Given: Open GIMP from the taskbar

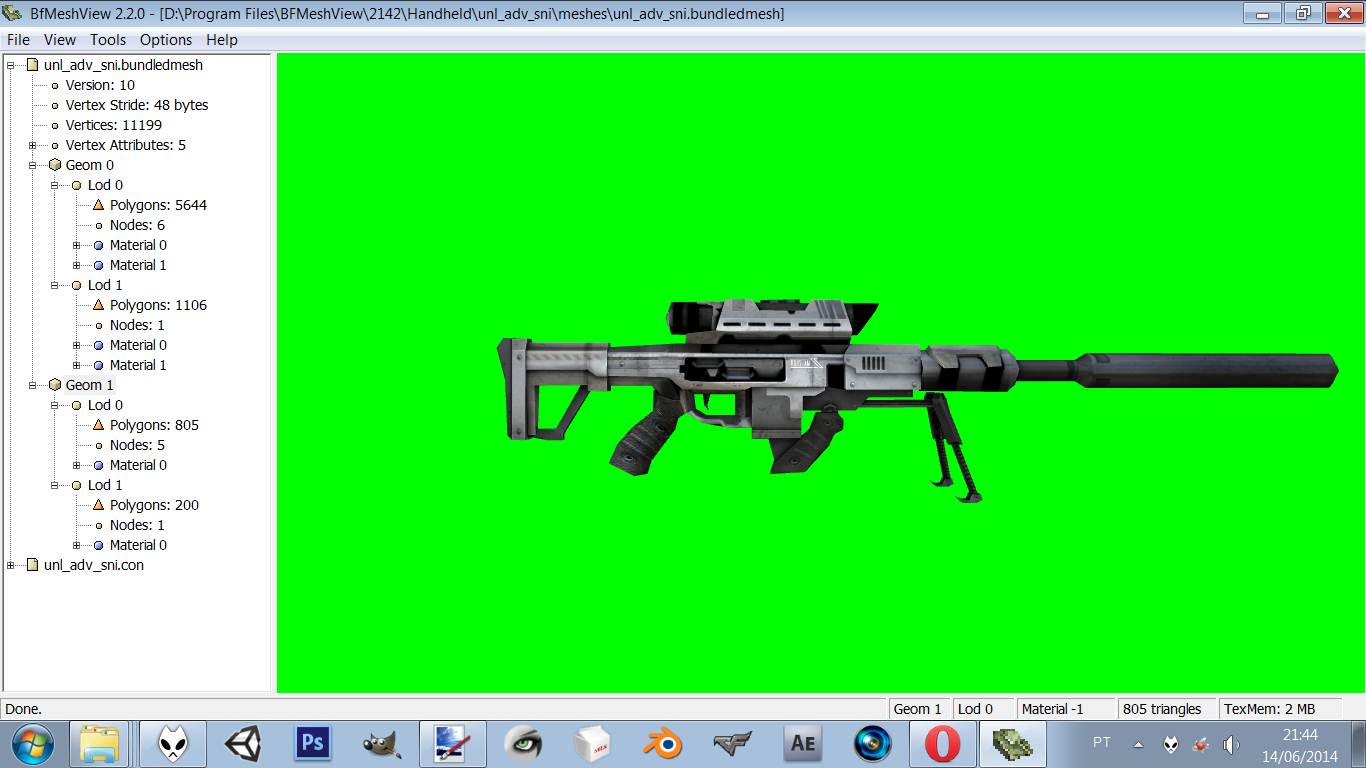Looking at the screenshot, I should 382,744.
